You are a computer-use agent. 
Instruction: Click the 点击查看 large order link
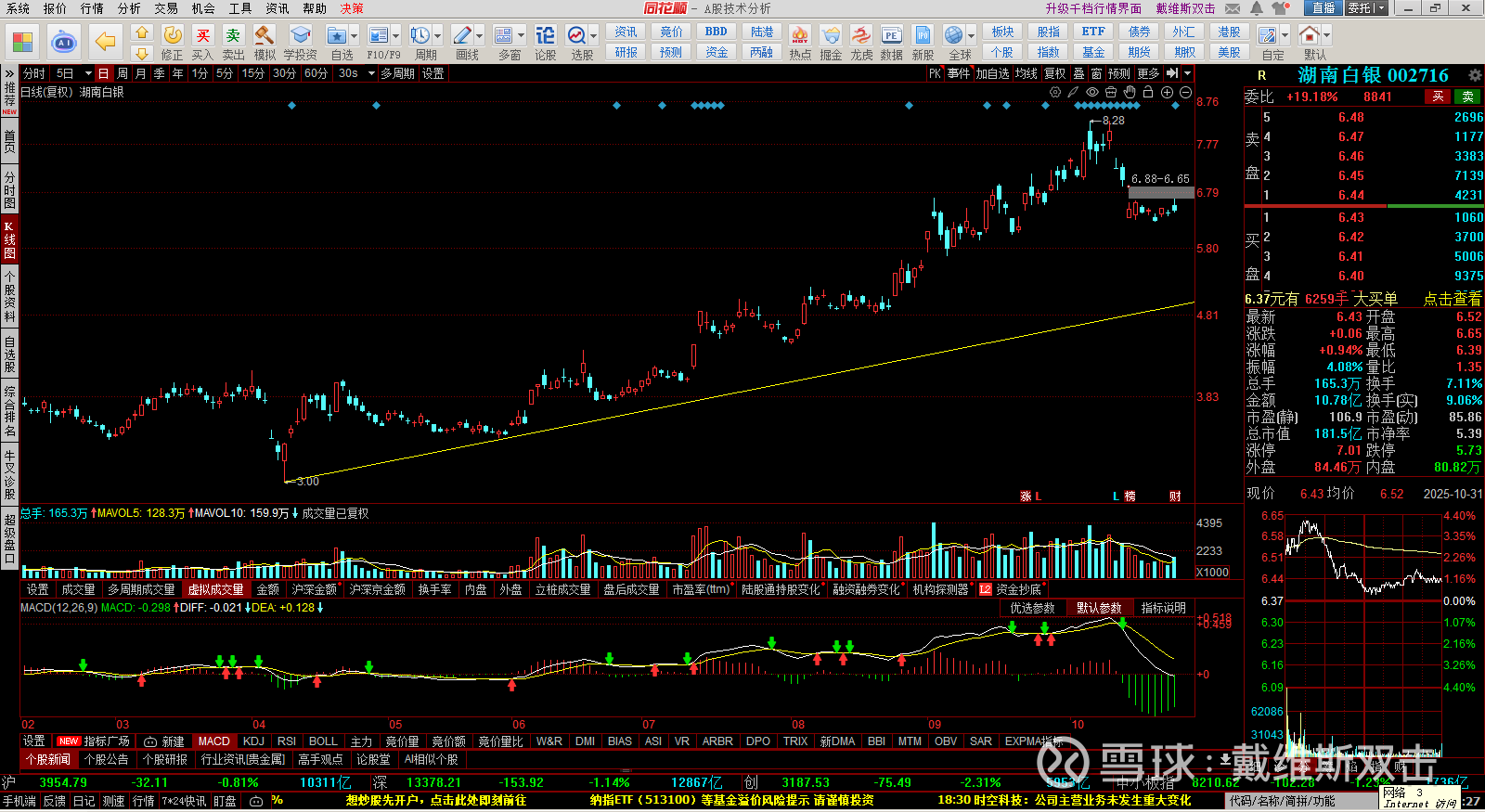click(x=1452, y=299)
